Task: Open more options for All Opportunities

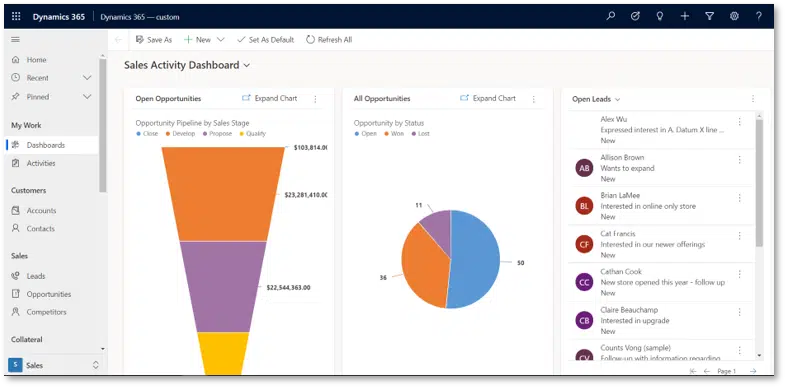Action: pos(534,99)
